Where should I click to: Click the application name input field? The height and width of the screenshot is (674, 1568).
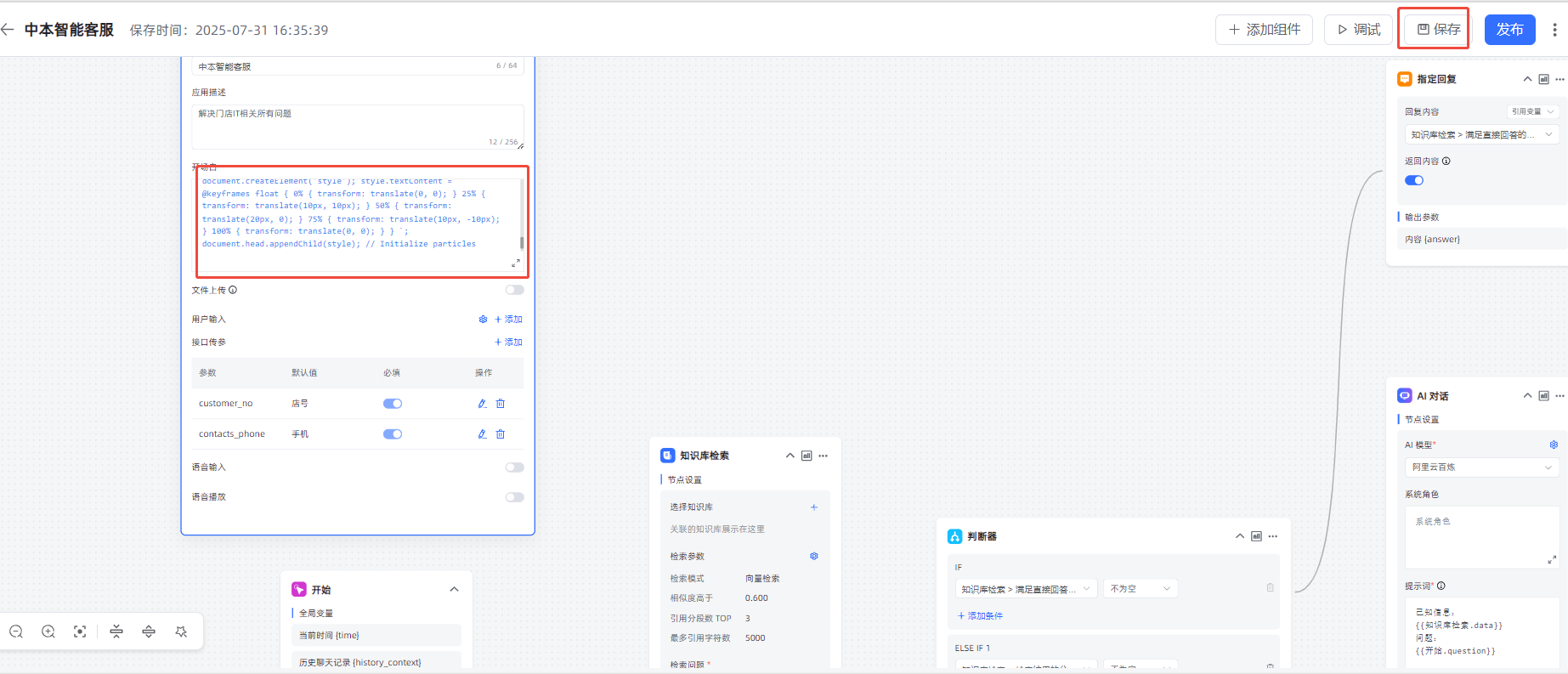point(358,65)
